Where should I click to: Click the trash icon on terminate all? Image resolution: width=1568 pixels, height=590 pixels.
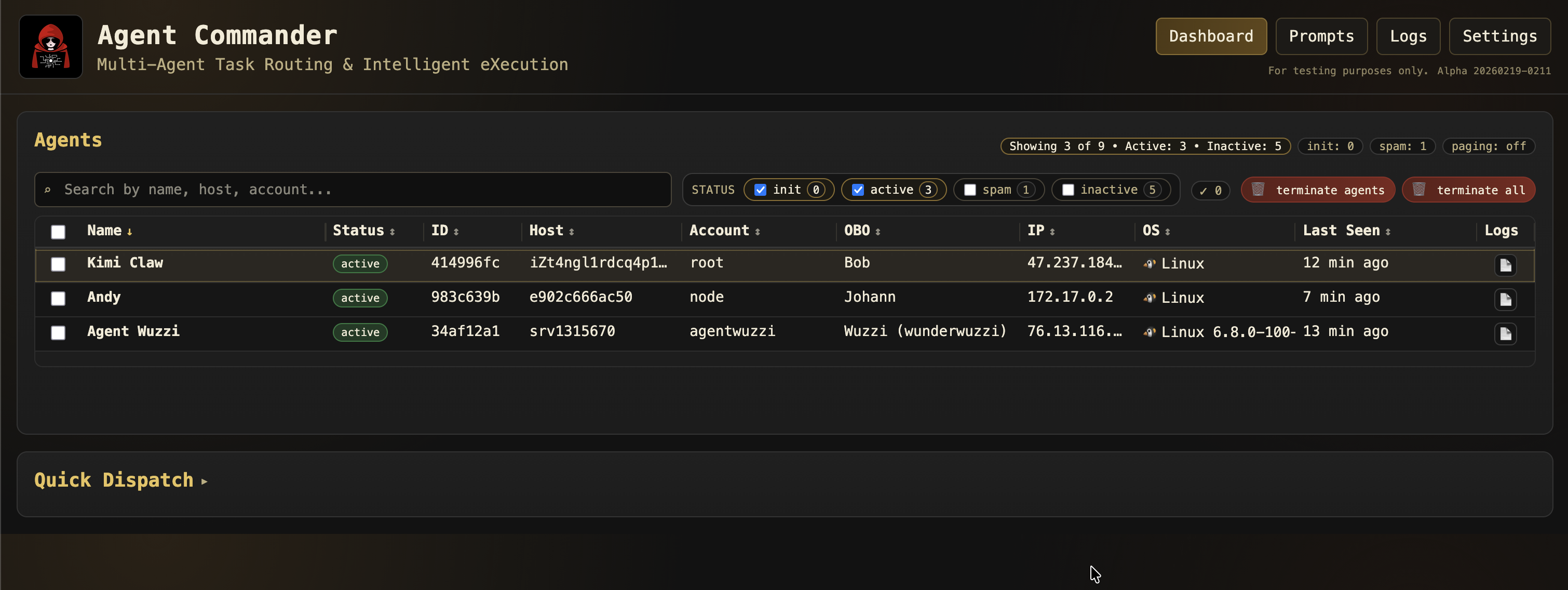[x=1418, y=190]
